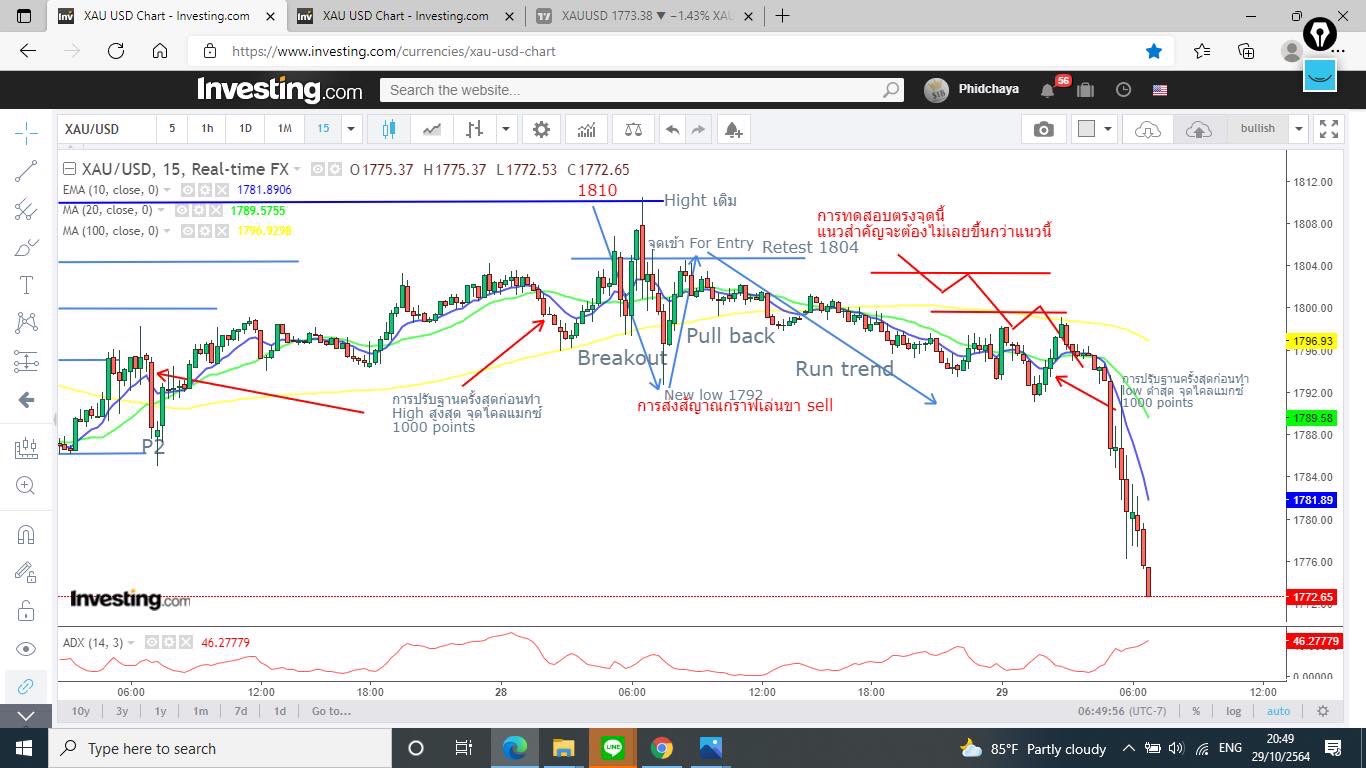Expand the EMA (10, close, 0) dropdown
Viewport: 1366px width, 768px height.
point(167,190)
